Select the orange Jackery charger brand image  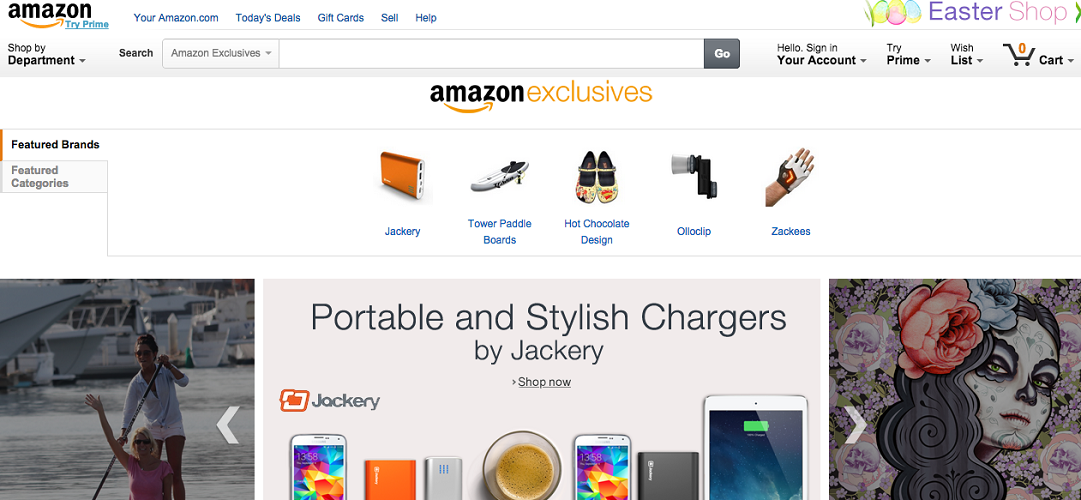[404, 177]
